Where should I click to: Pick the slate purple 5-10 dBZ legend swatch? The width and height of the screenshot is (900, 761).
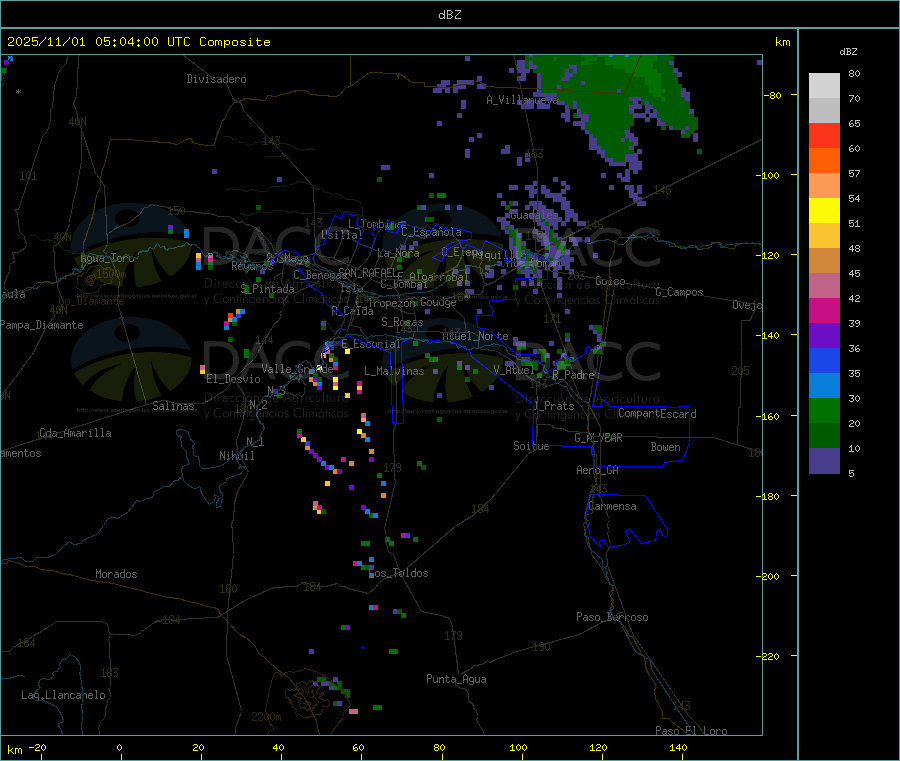pos(824,461)
